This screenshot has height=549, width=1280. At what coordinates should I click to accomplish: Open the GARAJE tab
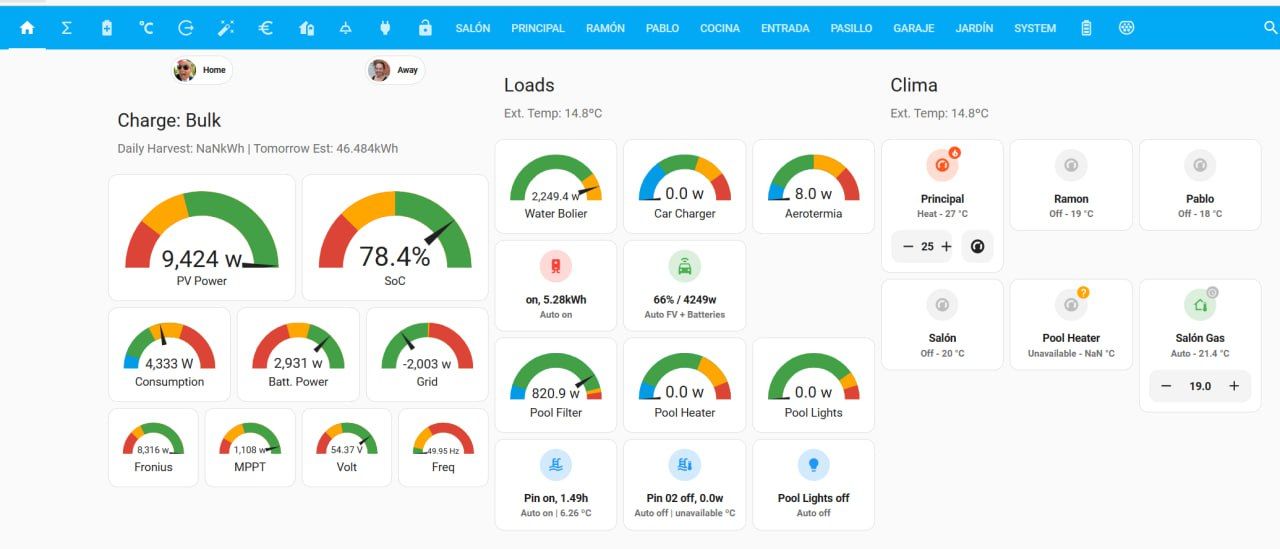[913, 28]
